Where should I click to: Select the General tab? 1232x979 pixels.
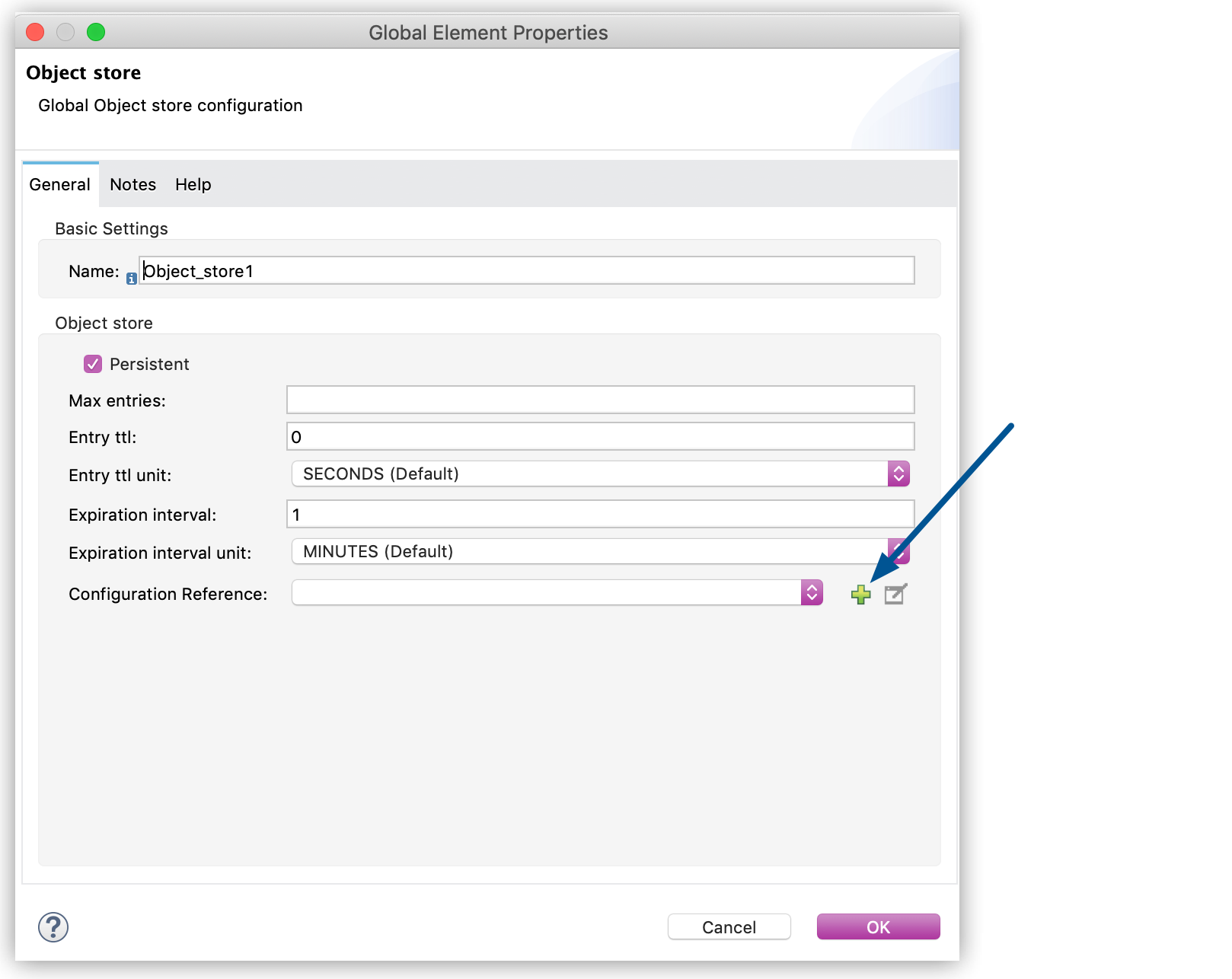coord(59,184)
